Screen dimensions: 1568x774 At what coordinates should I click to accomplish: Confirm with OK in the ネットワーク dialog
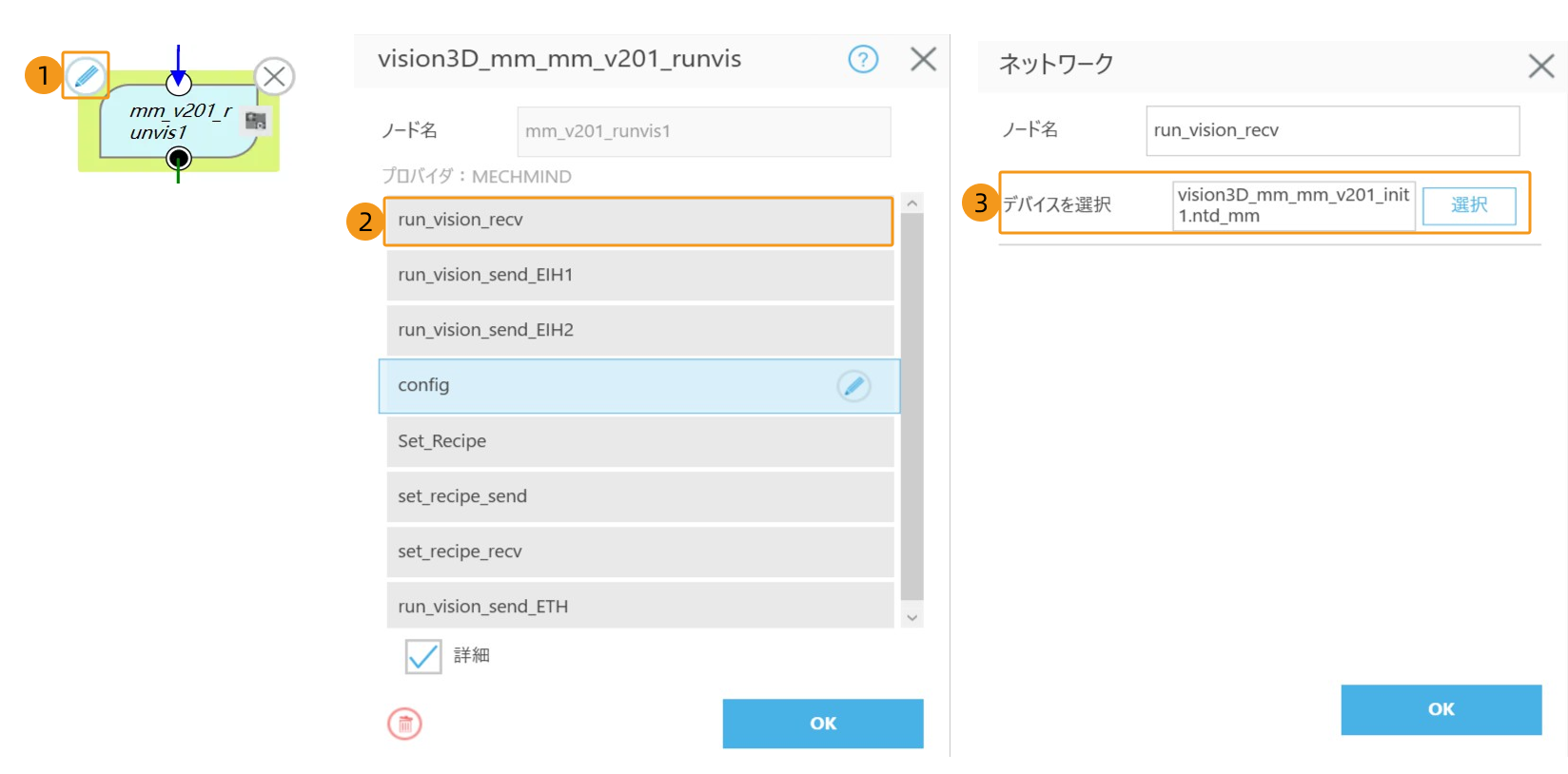1440,709
